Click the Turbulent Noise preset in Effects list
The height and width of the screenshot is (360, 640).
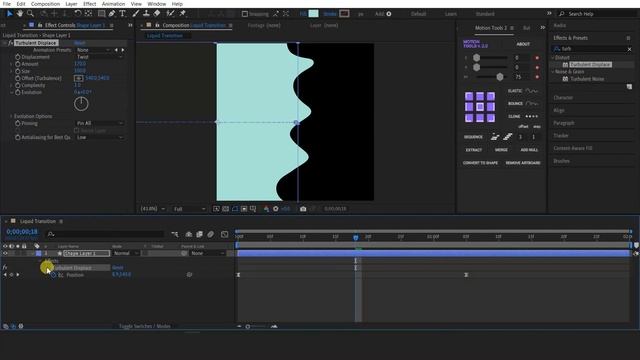pos(587,79)
